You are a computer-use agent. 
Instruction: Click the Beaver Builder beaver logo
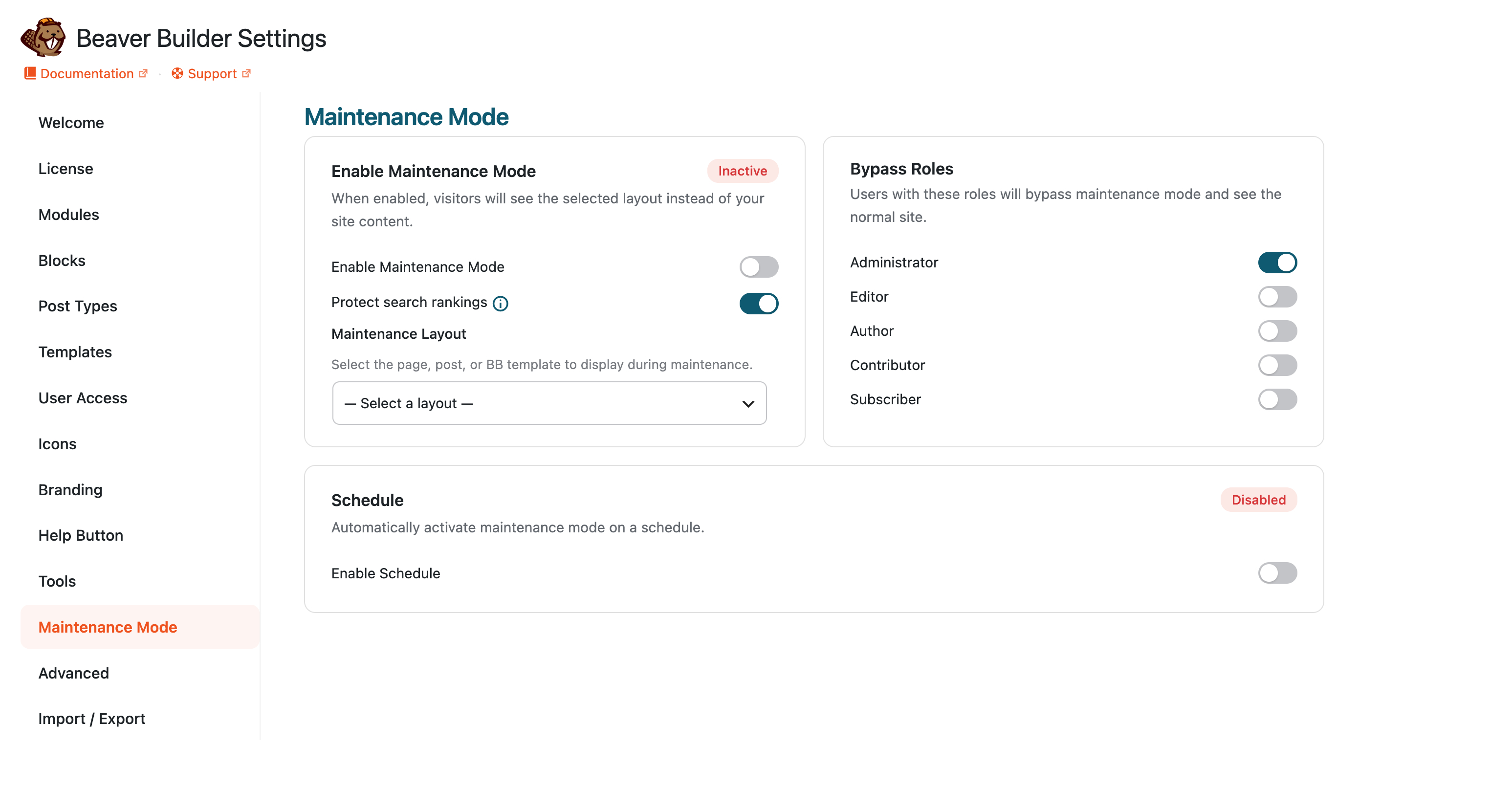[44, 38]
